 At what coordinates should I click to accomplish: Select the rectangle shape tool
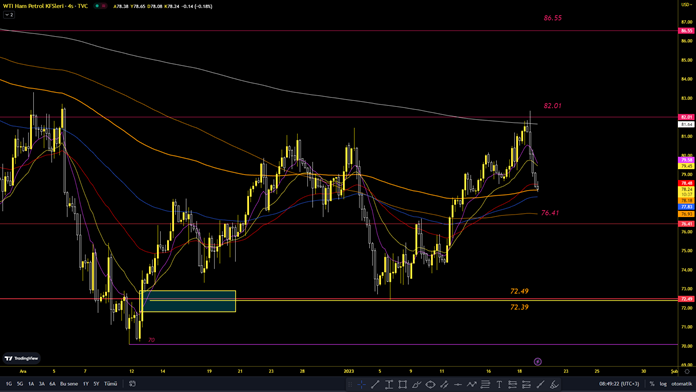403,384
